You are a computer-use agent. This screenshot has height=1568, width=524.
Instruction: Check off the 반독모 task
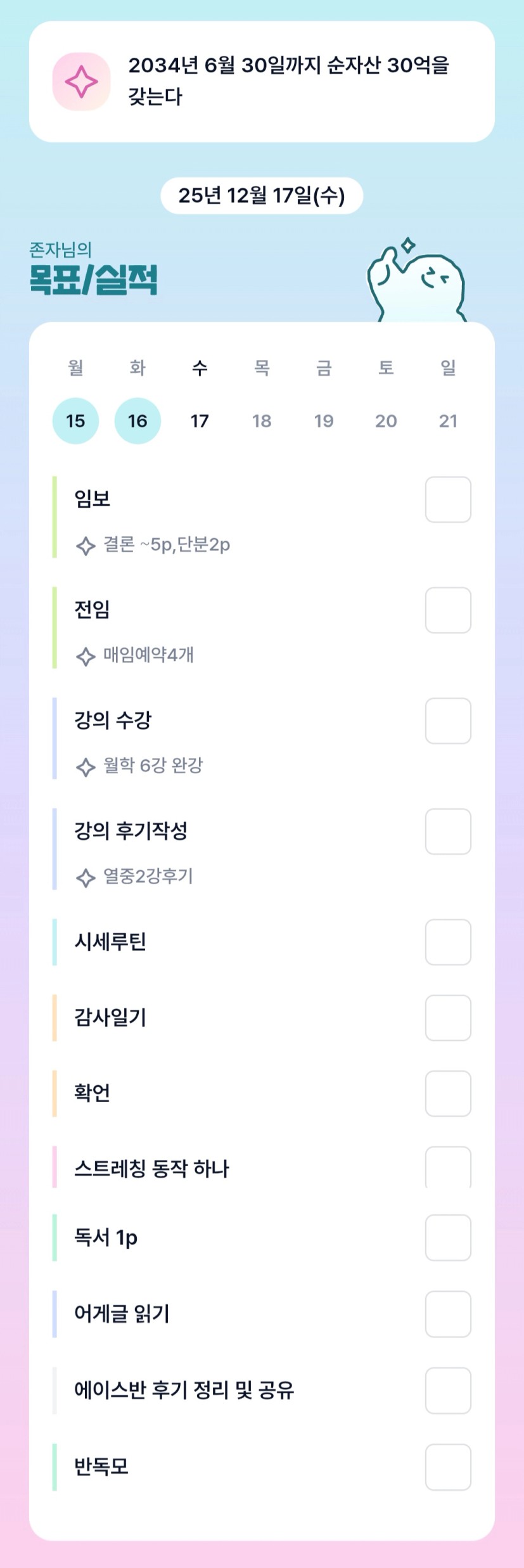(448, 1467)
